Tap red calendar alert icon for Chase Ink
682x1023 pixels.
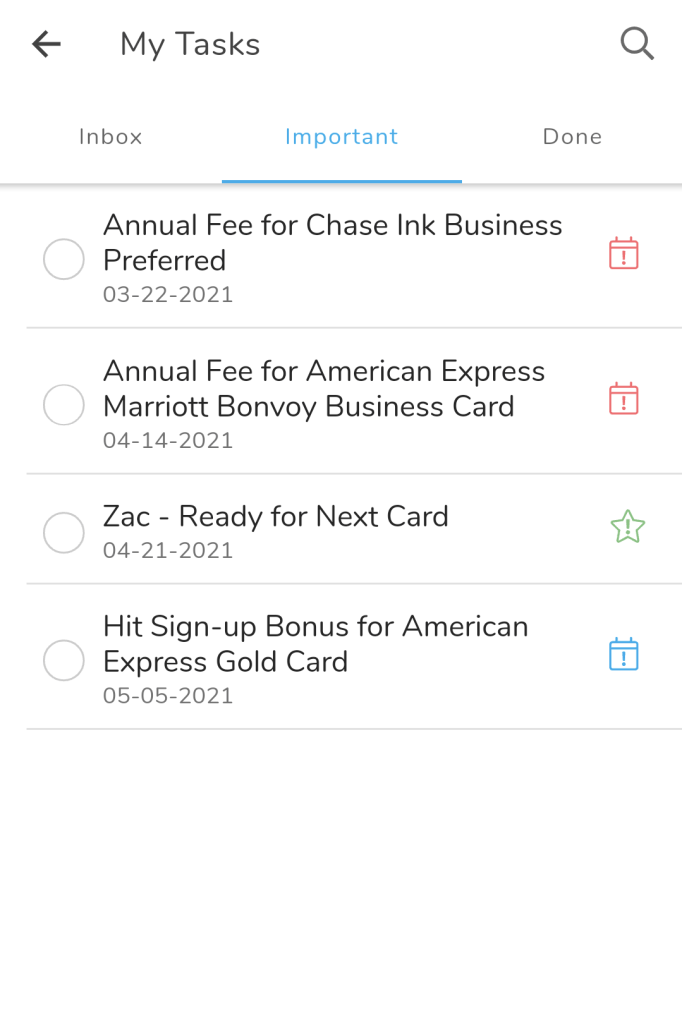tap(624, 254)
